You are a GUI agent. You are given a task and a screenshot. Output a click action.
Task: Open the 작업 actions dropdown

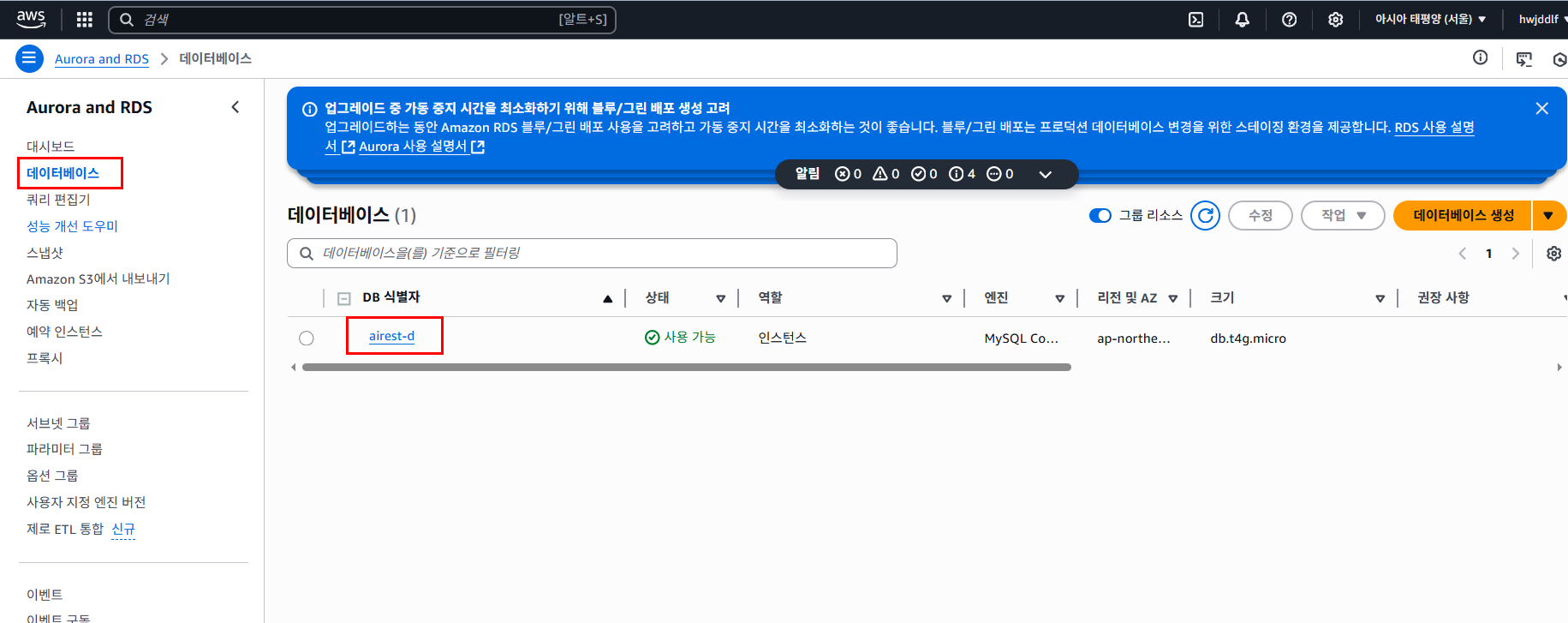click(1343, 215)
